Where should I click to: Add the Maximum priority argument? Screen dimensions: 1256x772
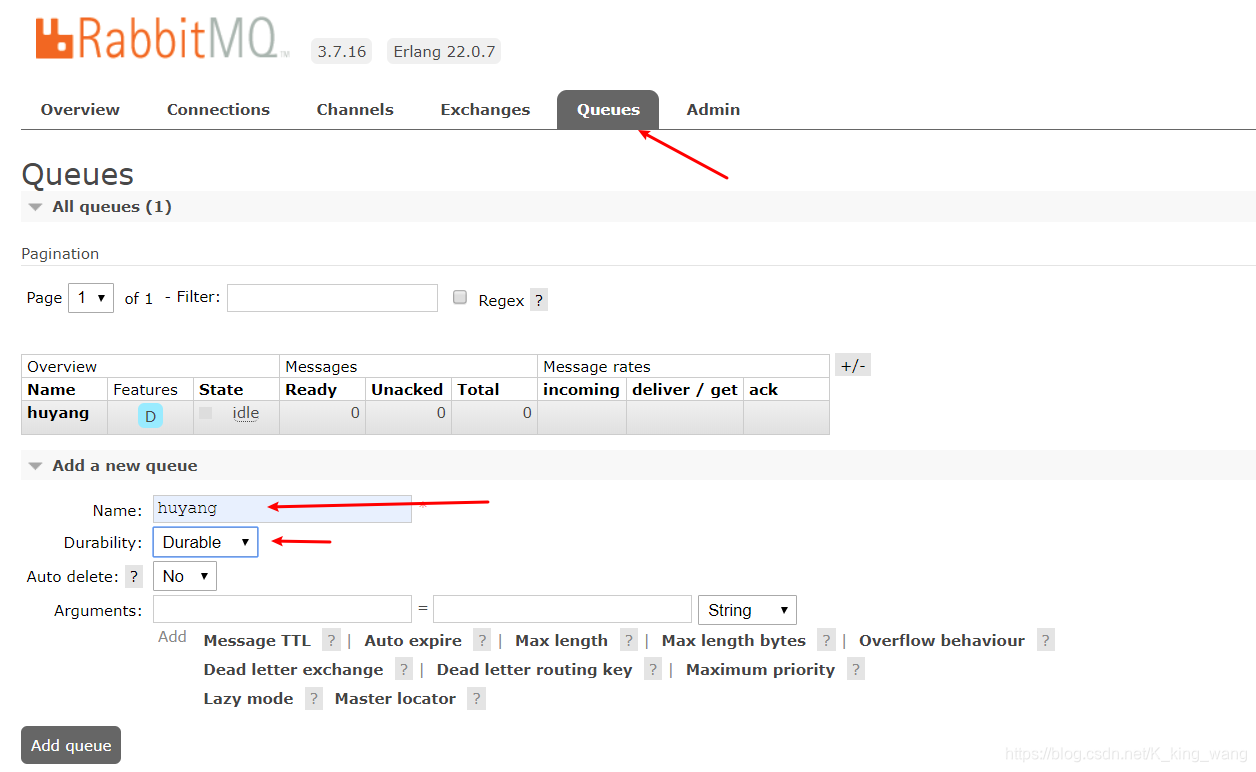[760, 670]
